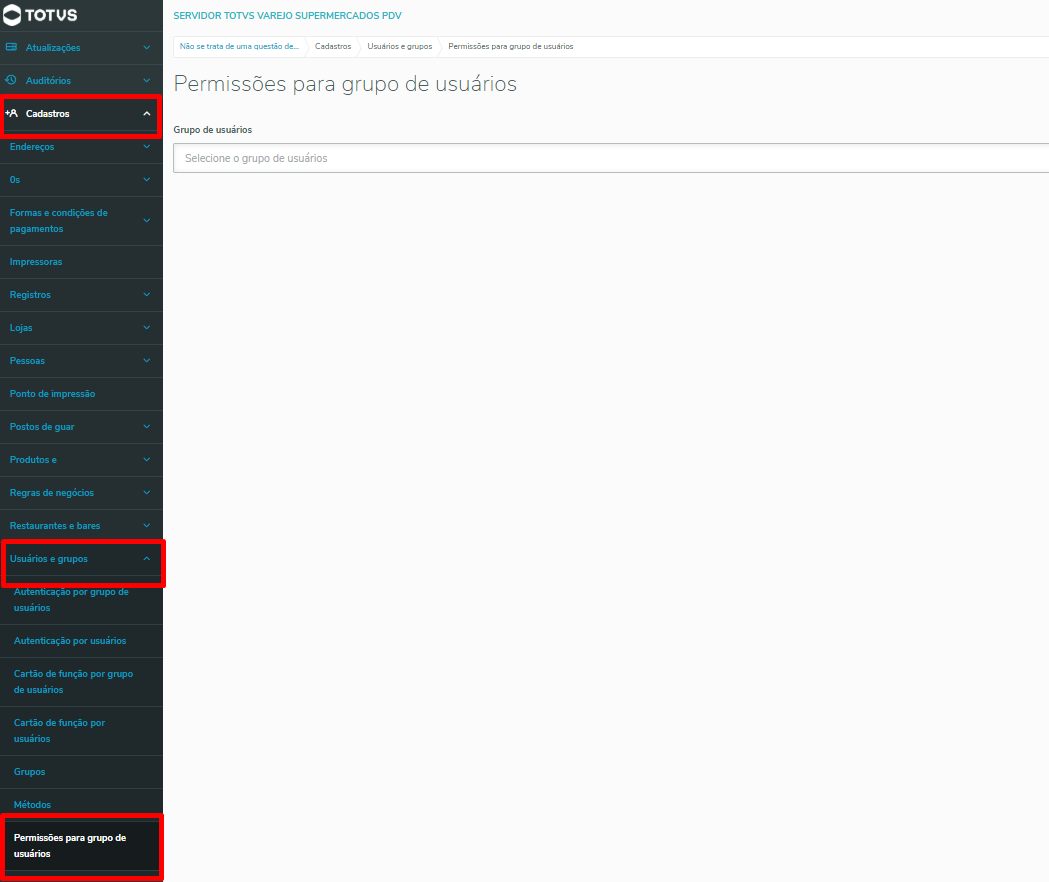This screenshot has height=882, width=1049.
Task: Open the Pessoas menu entry
Action: tap(81, 361)
